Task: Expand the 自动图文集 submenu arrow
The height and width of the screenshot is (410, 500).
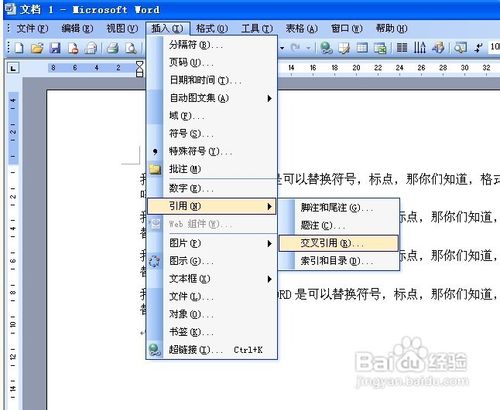Action: pyautogui.click(x=269, y=98)
